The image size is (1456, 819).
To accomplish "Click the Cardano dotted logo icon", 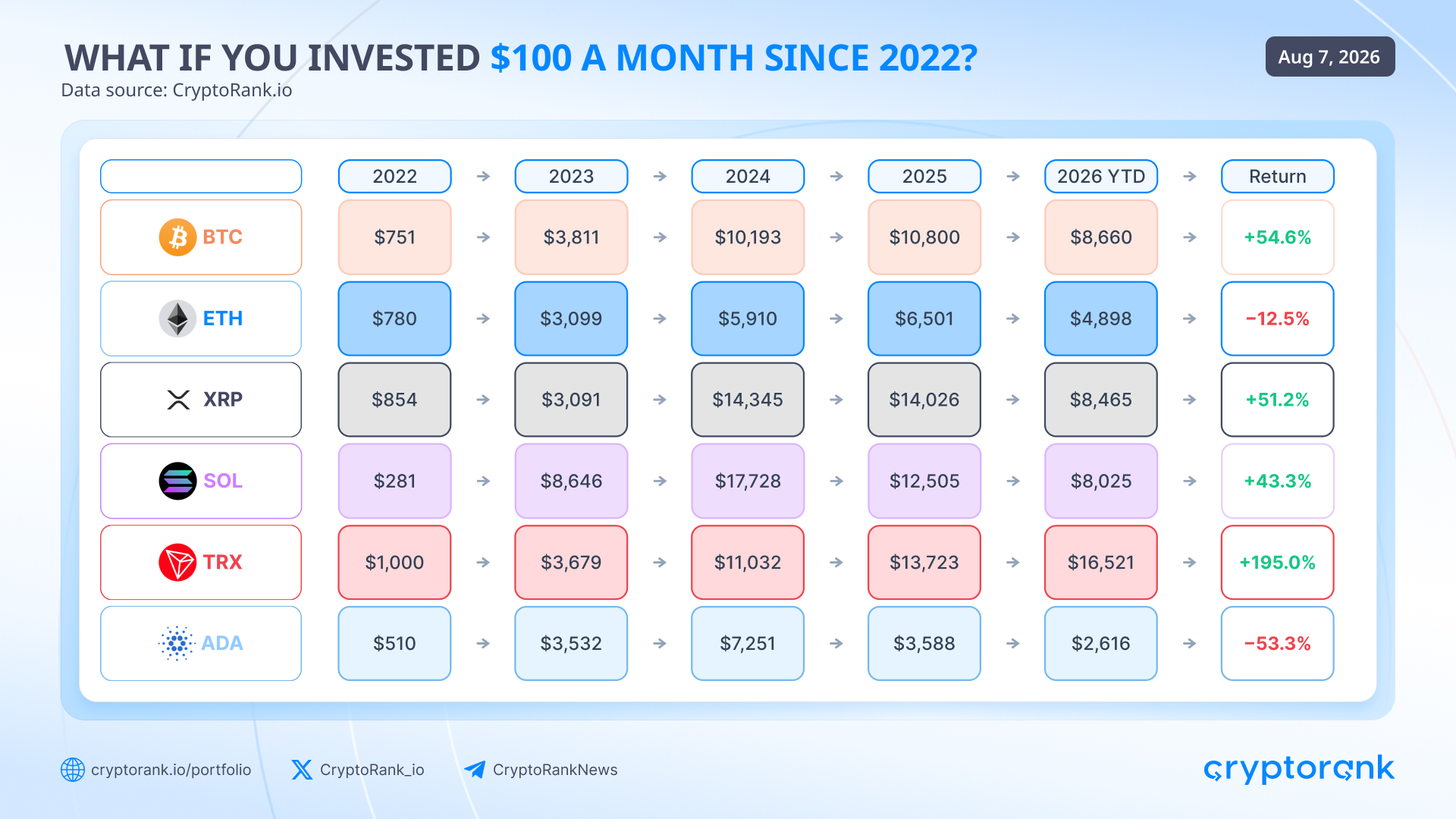I will click(x=177, y=643).
